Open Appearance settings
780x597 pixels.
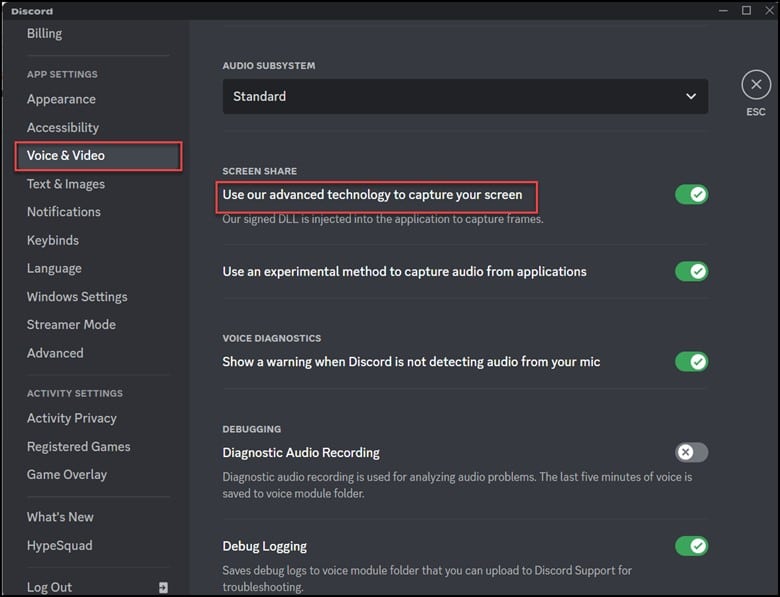(61, 99)
